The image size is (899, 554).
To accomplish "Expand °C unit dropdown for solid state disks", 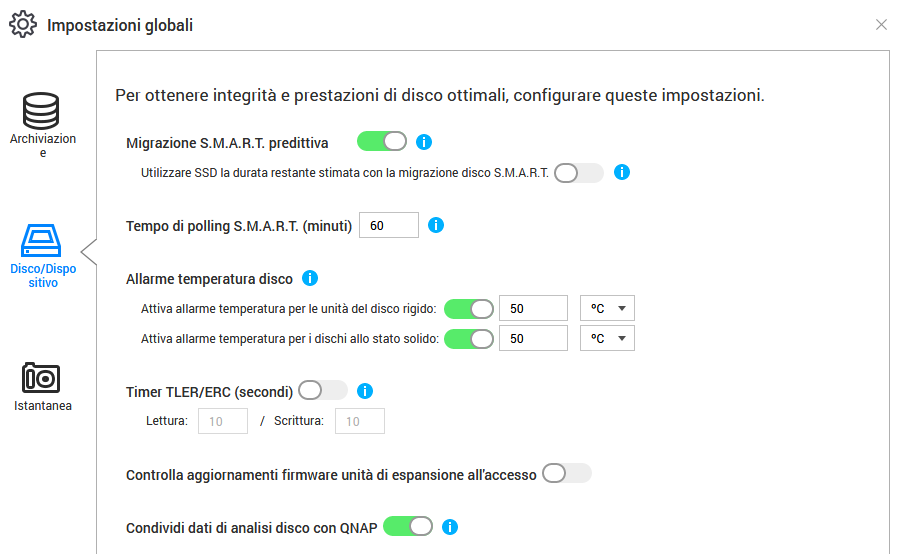I will click(x=607, y=338).
